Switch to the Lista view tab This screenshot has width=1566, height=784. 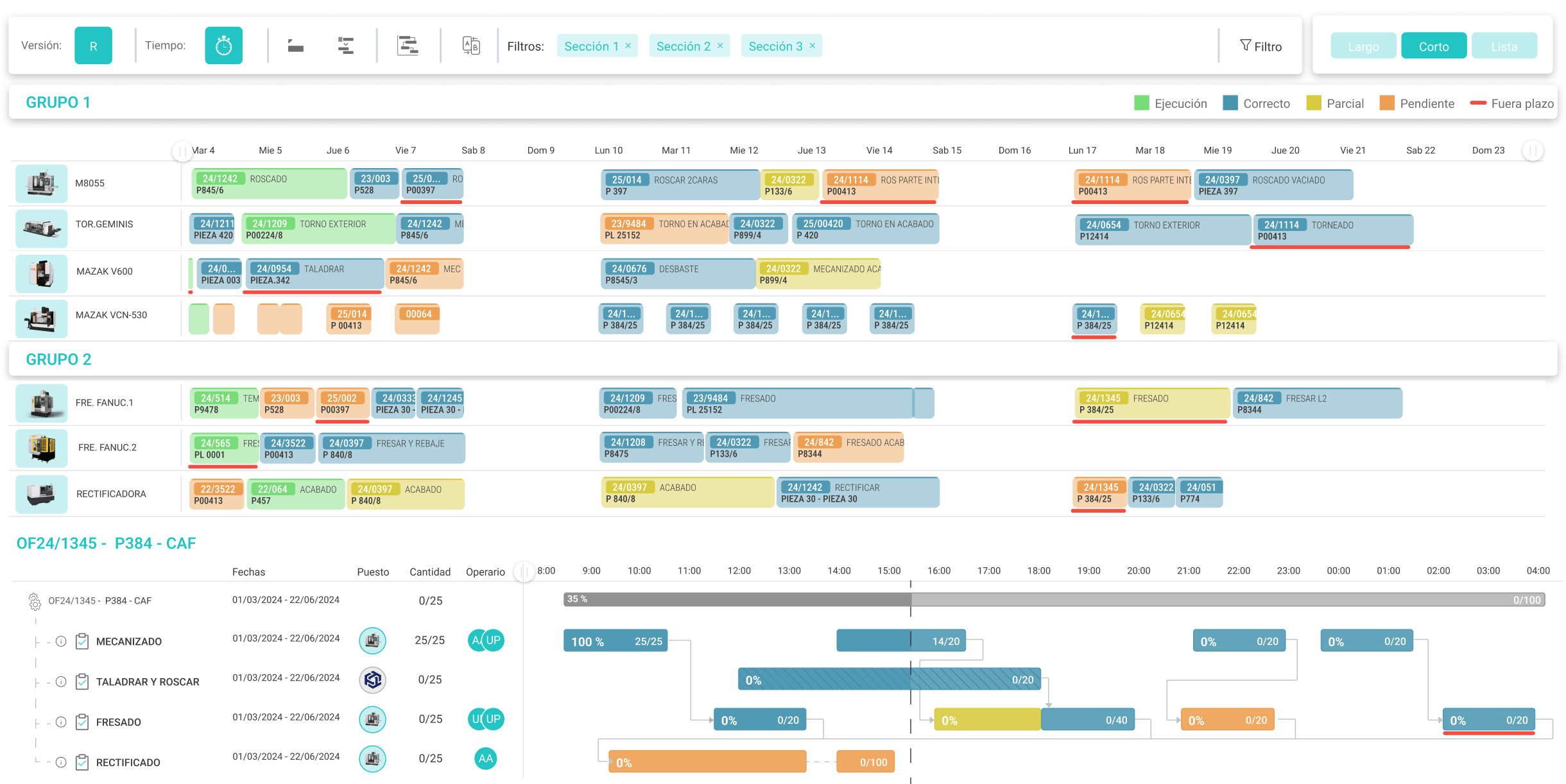coord(1504,46)
